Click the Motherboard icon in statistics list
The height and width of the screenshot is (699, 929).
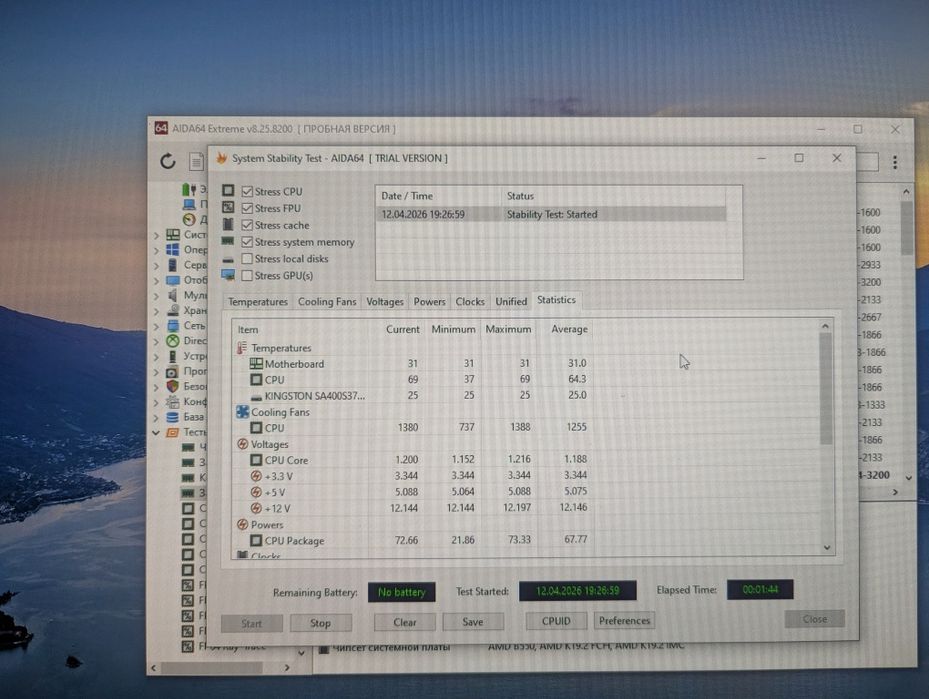(256, 363)
